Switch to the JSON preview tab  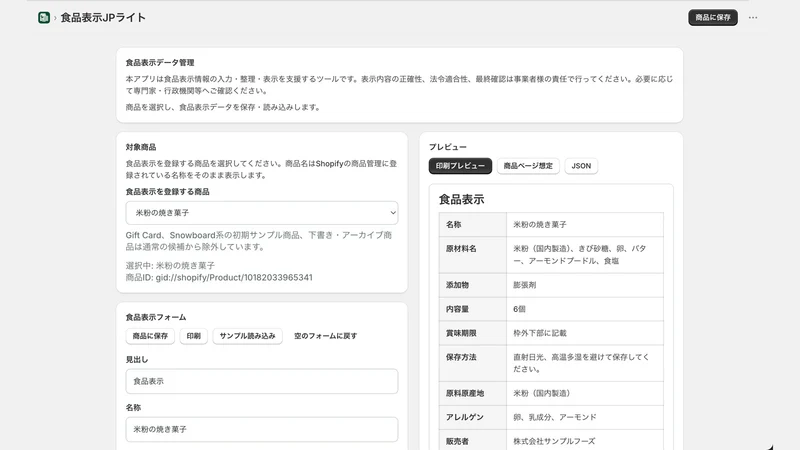click(581, 166)
